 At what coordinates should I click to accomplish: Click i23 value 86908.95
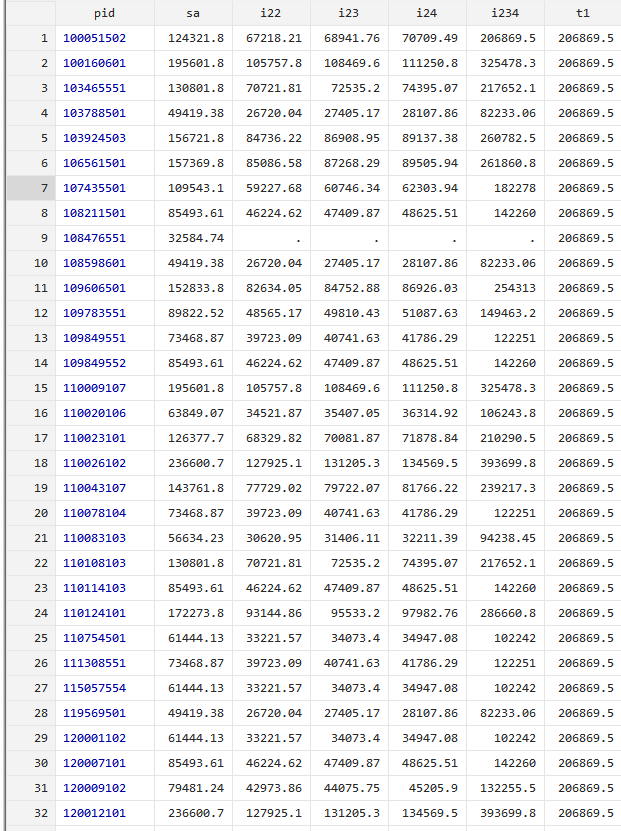click(x=349, y=138)
